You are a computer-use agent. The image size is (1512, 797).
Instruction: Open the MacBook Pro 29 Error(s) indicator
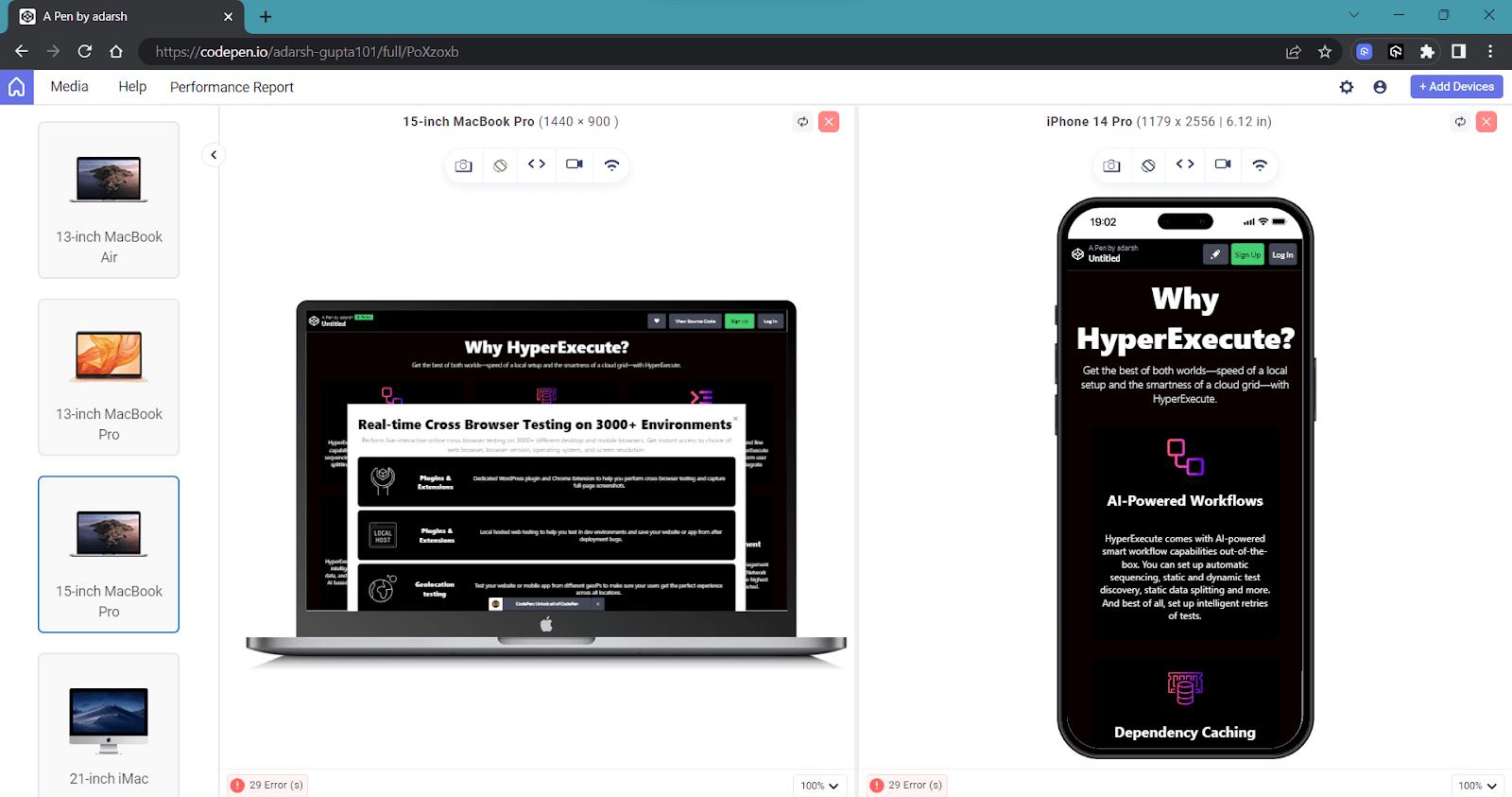267,785
